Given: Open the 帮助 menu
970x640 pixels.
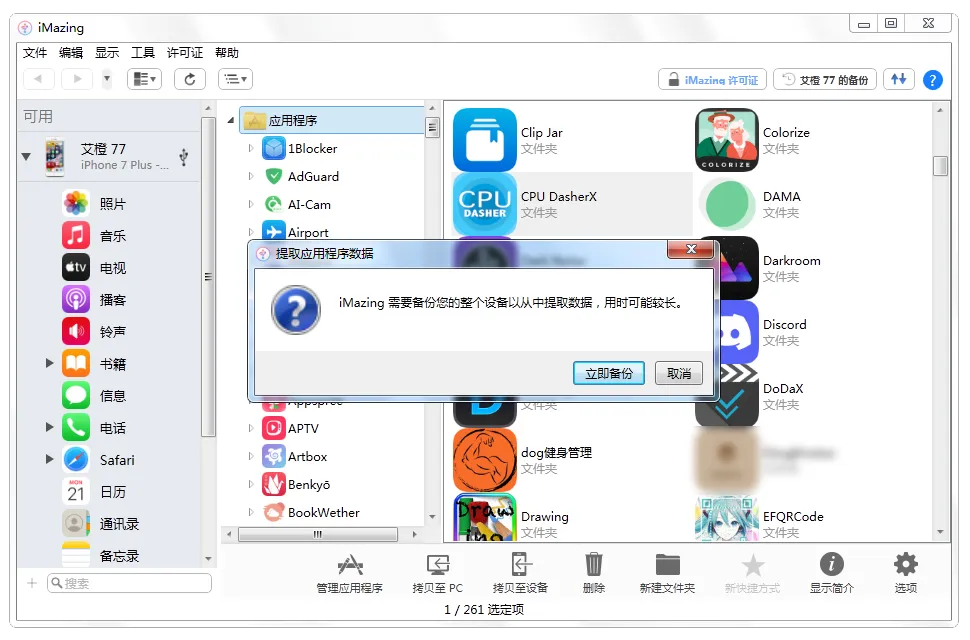Looking at the screenshot, I should tap(227, 53).
